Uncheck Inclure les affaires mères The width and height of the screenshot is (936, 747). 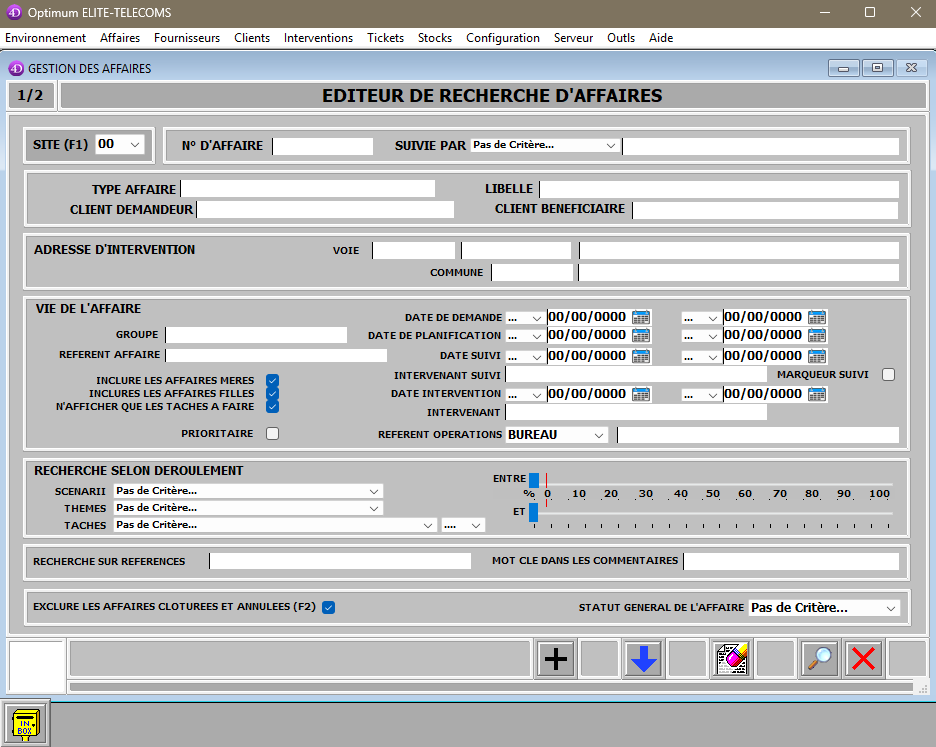[272, 381]
